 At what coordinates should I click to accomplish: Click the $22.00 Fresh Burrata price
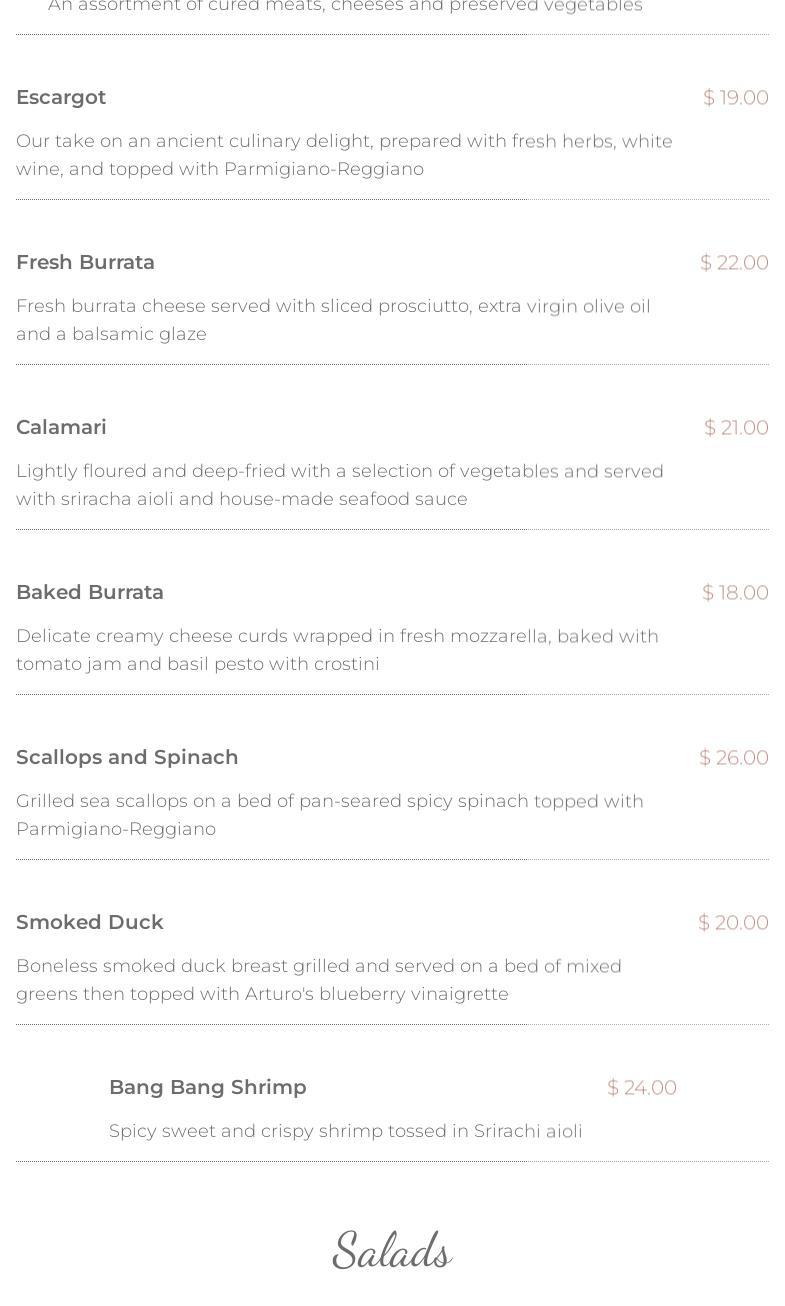pos(734,262)
